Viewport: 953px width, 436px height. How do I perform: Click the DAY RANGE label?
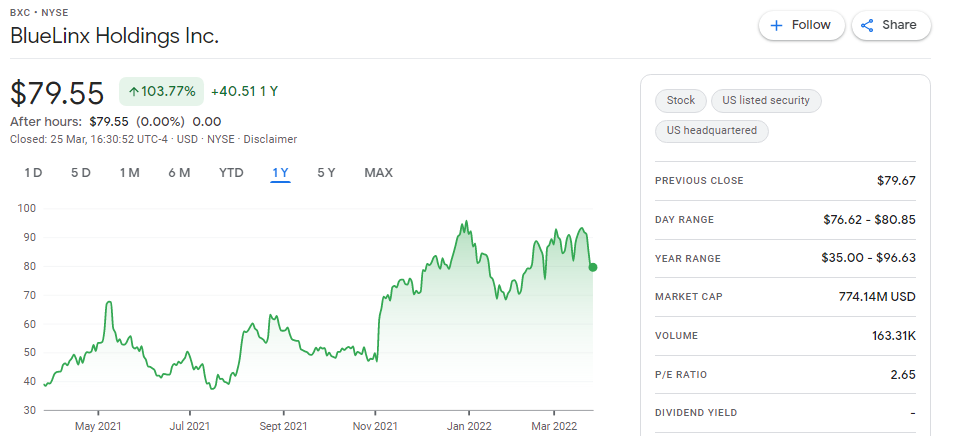pos(684,220)
